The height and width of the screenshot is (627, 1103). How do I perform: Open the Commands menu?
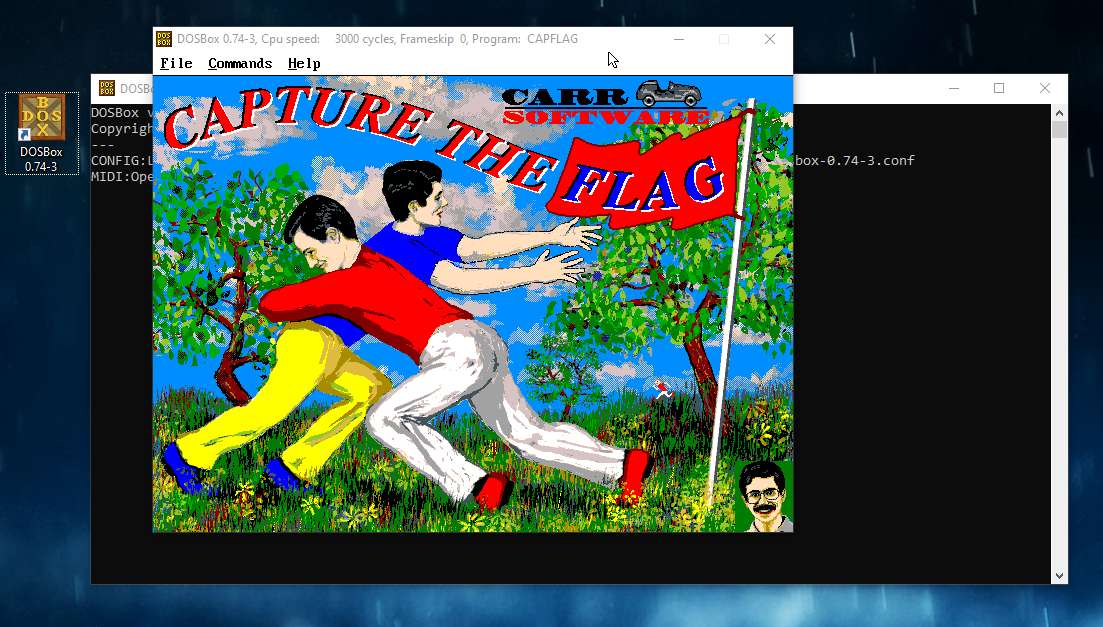(240, 63)
